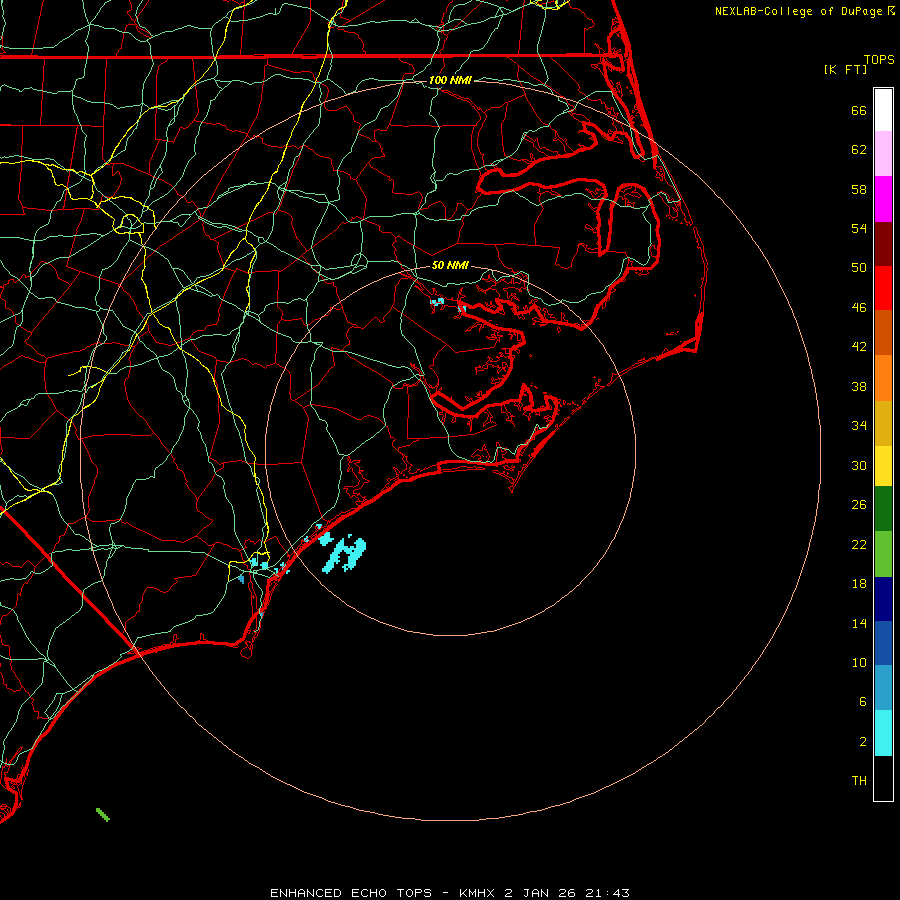900x900 pixels.
Task: Click the white swatch in the tops legend
Action: [883, 110]
